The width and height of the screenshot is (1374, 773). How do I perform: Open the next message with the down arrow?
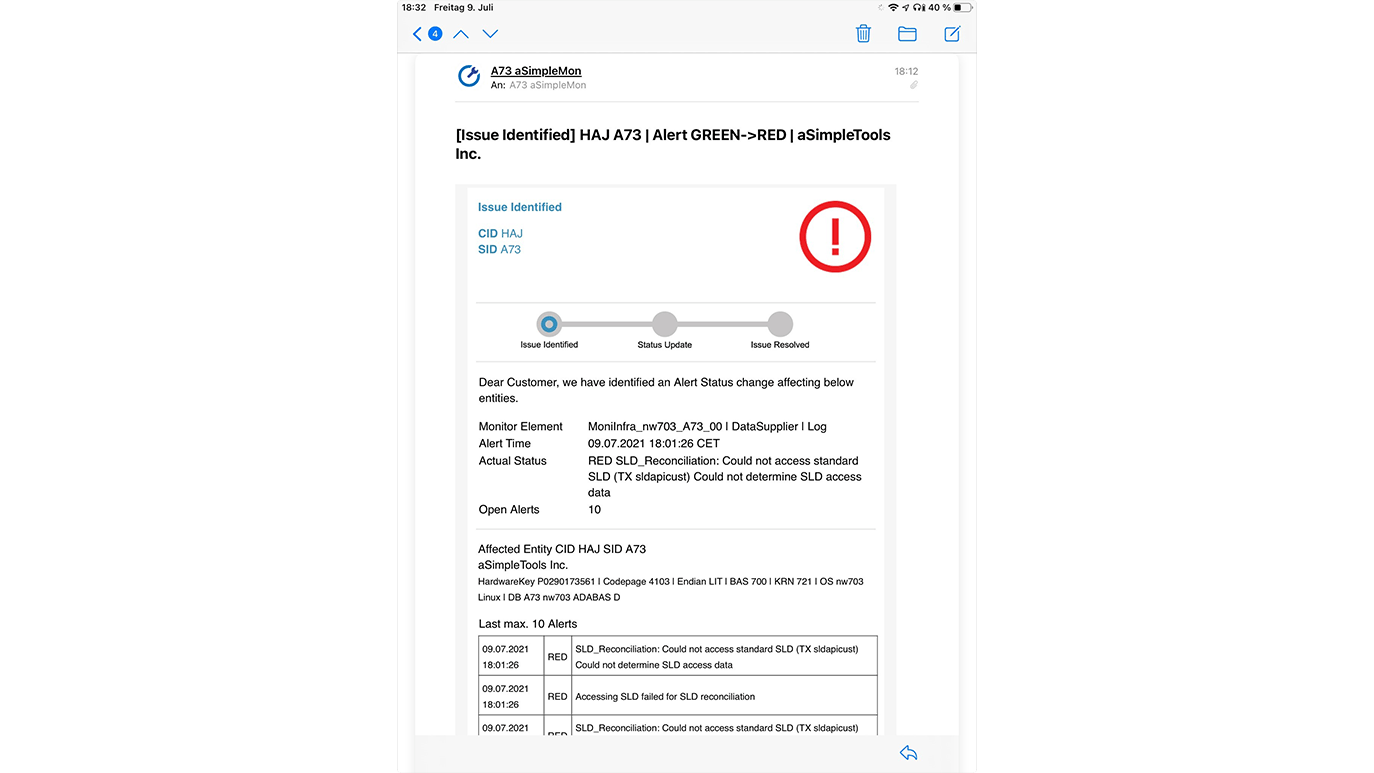(490, 34)
